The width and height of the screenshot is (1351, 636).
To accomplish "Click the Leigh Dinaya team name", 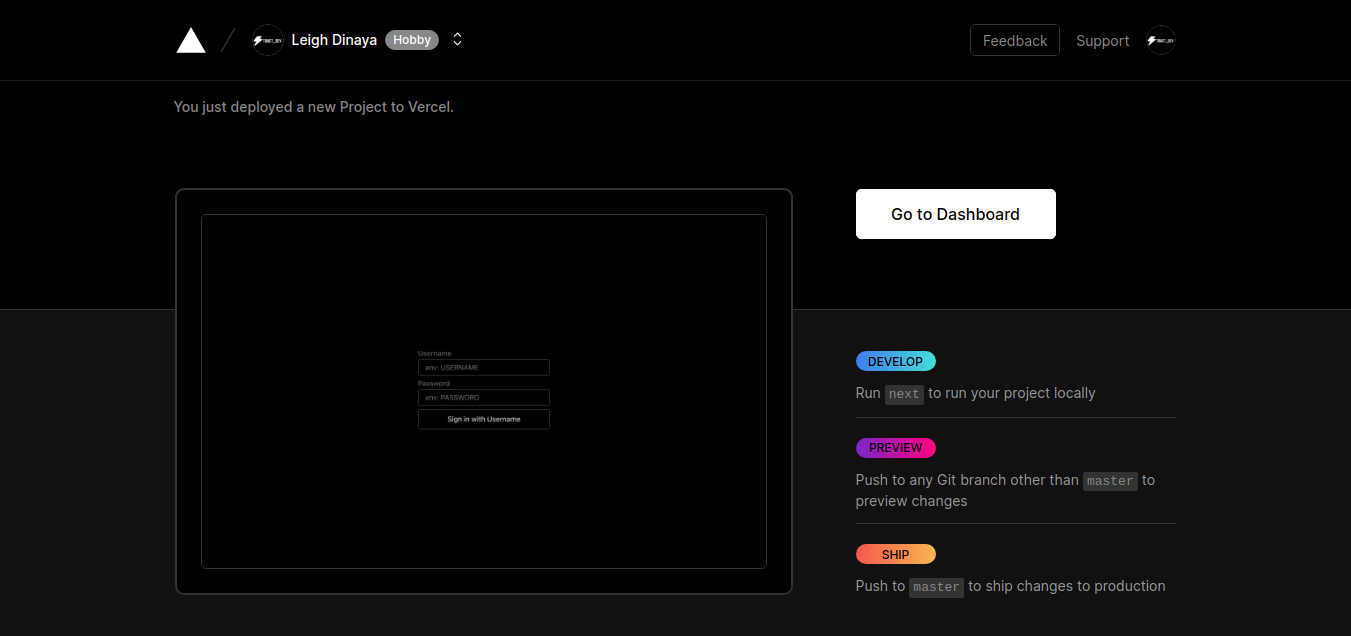I will click(334, 40).
